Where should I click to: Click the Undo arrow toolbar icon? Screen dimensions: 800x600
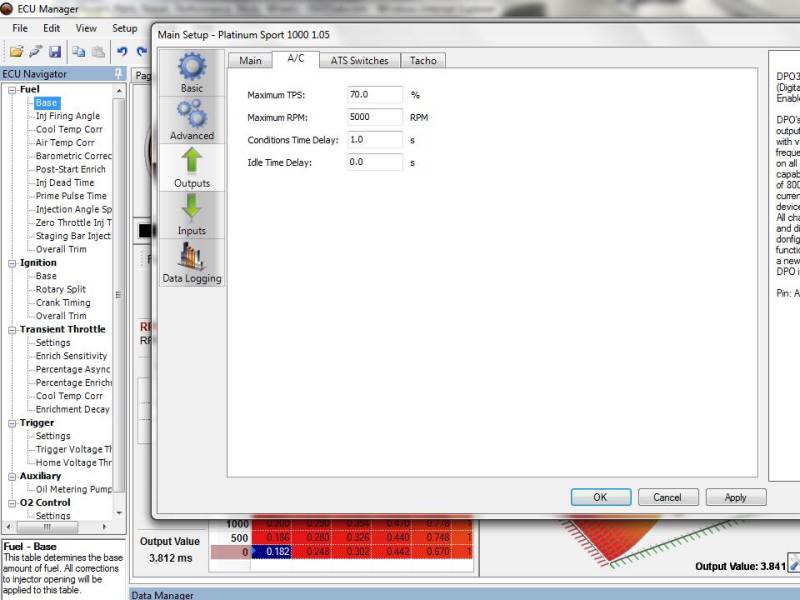(122, 52)
